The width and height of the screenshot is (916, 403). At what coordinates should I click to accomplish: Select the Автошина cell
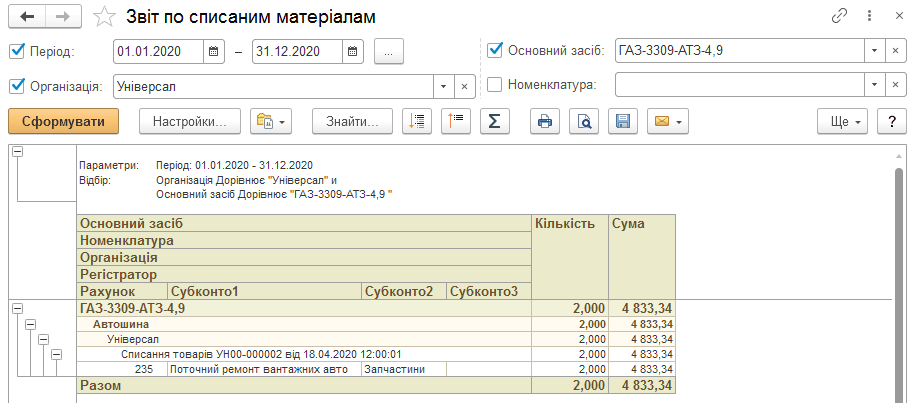[x=304, y=324]
